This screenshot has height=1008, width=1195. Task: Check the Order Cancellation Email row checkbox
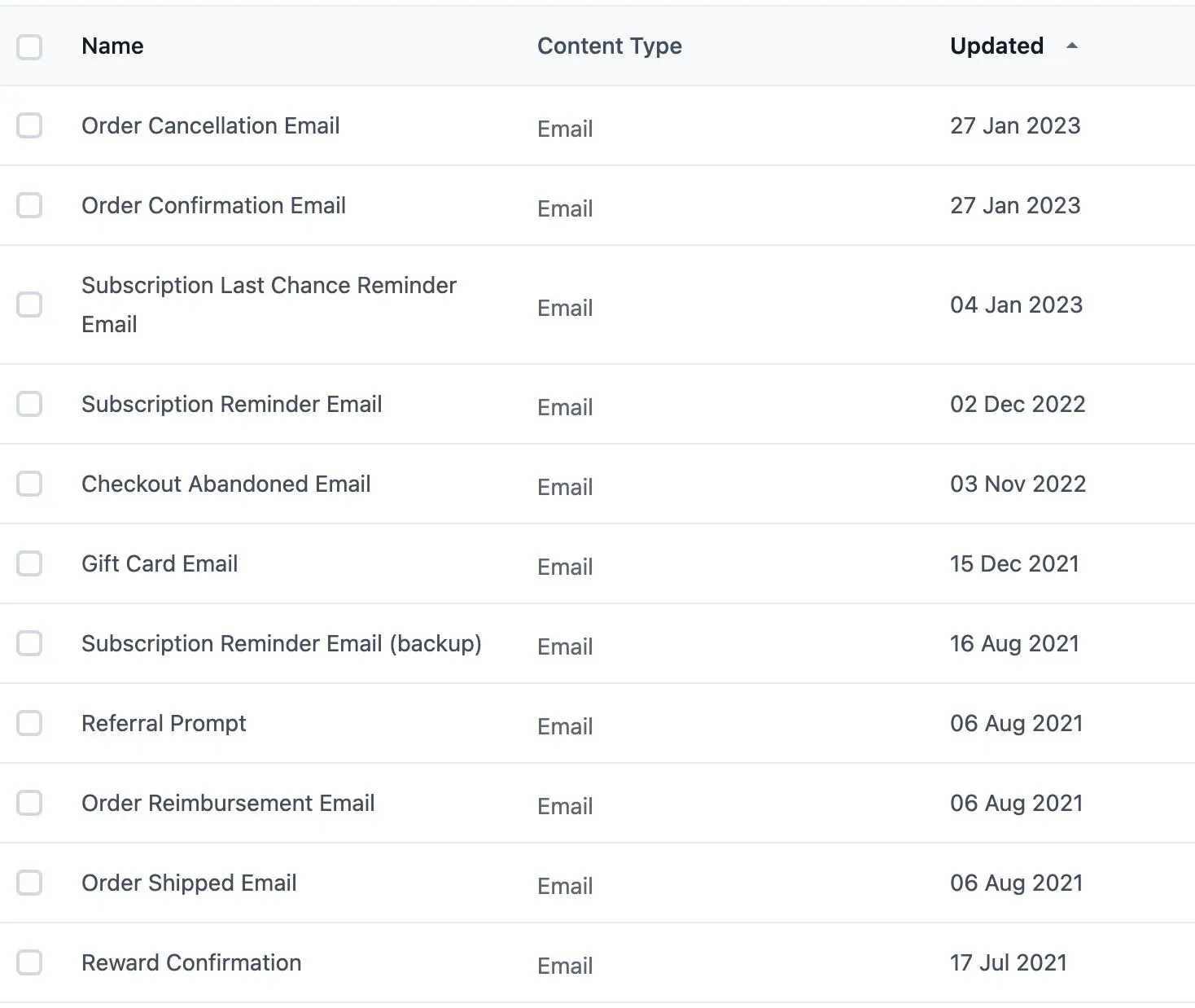click(x=29, y=125)
